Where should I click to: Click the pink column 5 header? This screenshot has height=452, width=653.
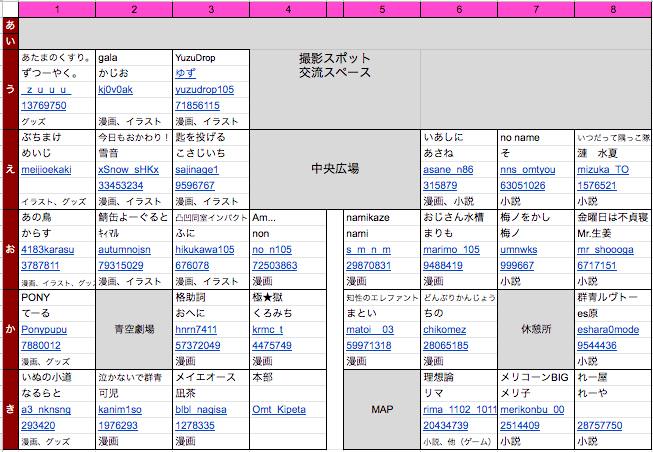click(x=382, y=9)
